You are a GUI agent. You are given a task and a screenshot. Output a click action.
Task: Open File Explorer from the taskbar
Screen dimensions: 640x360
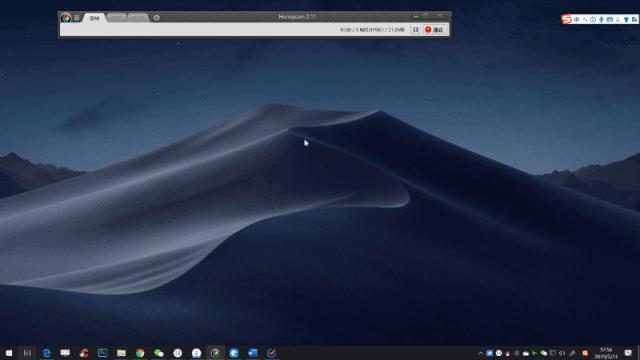coord(121,353)
